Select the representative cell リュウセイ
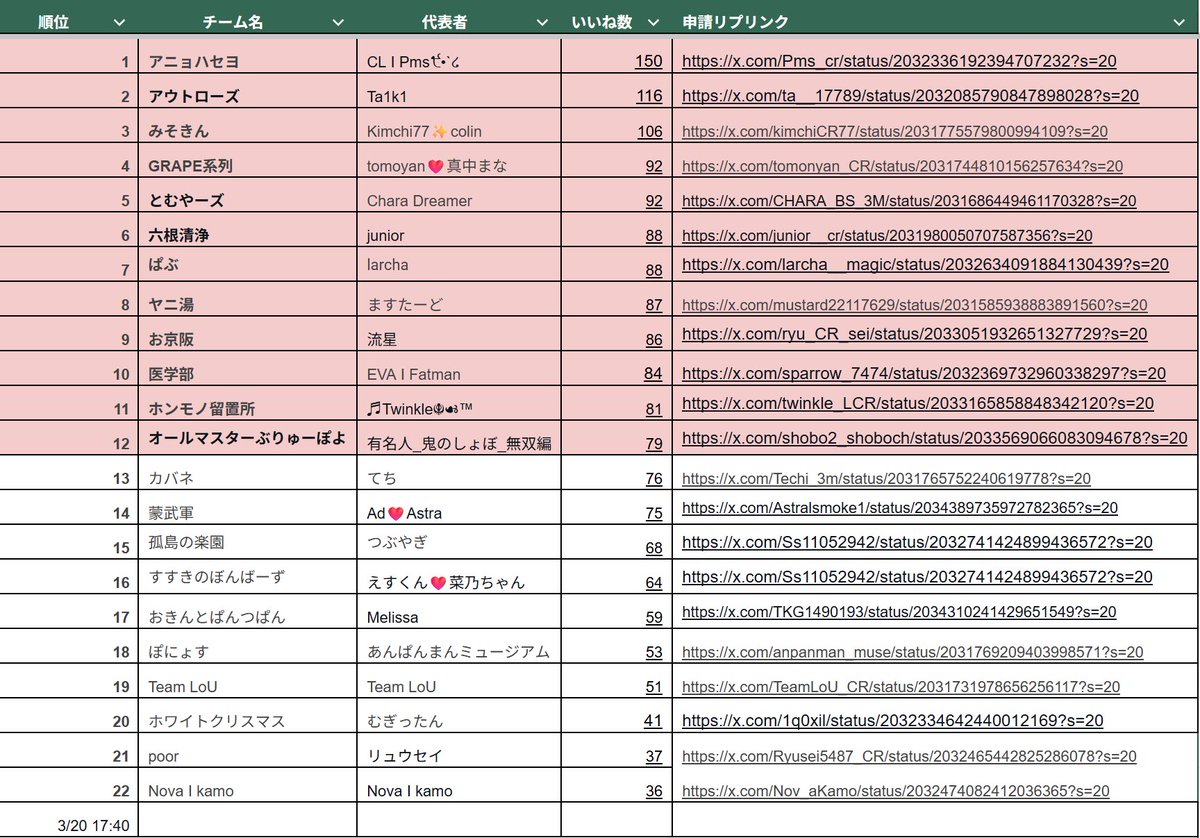The width and height of the screenshot is (1200, 838). [459, 751]
